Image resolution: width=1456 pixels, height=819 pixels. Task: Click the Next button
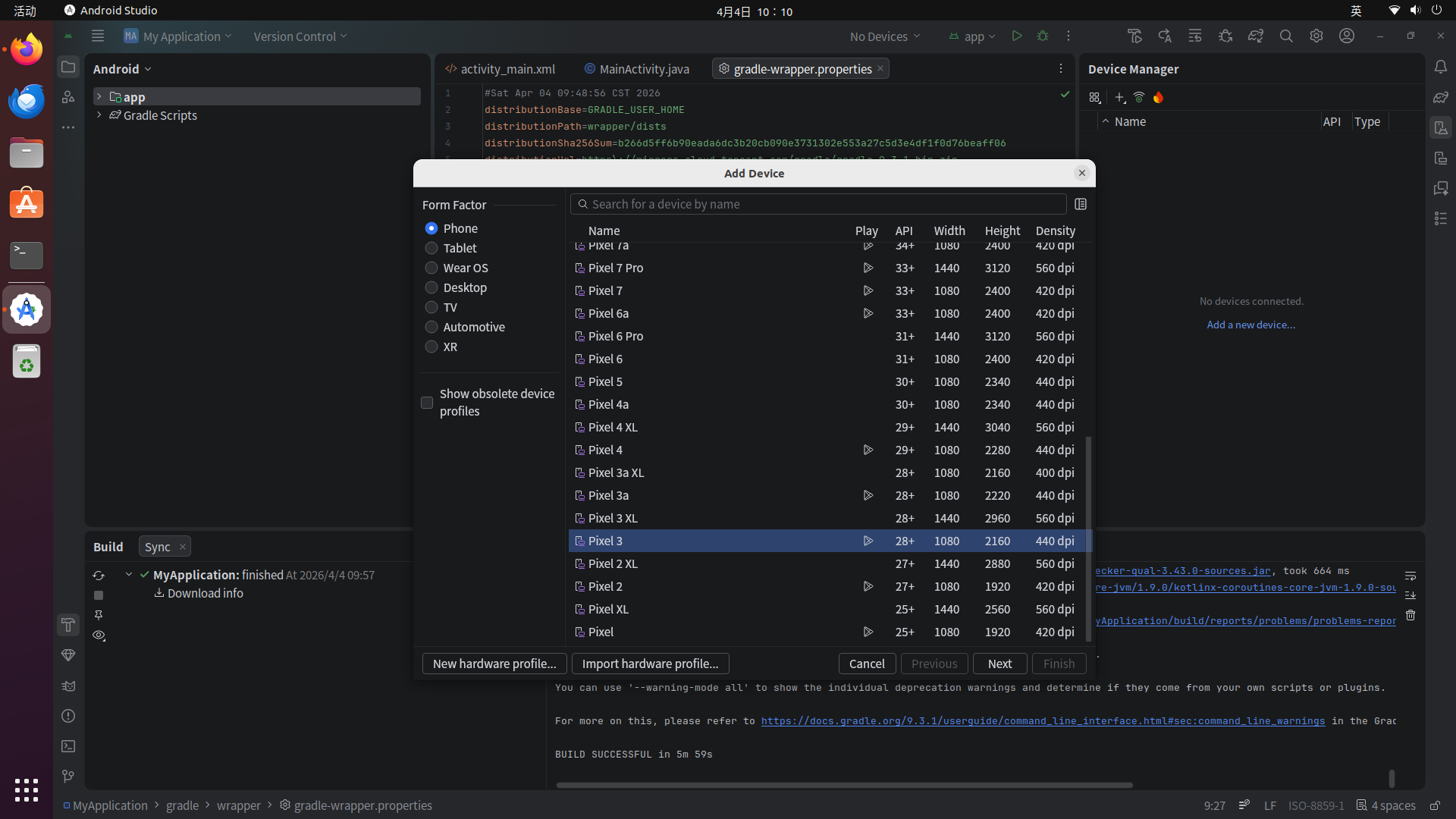pyautogui.click(x=999, y=664)
